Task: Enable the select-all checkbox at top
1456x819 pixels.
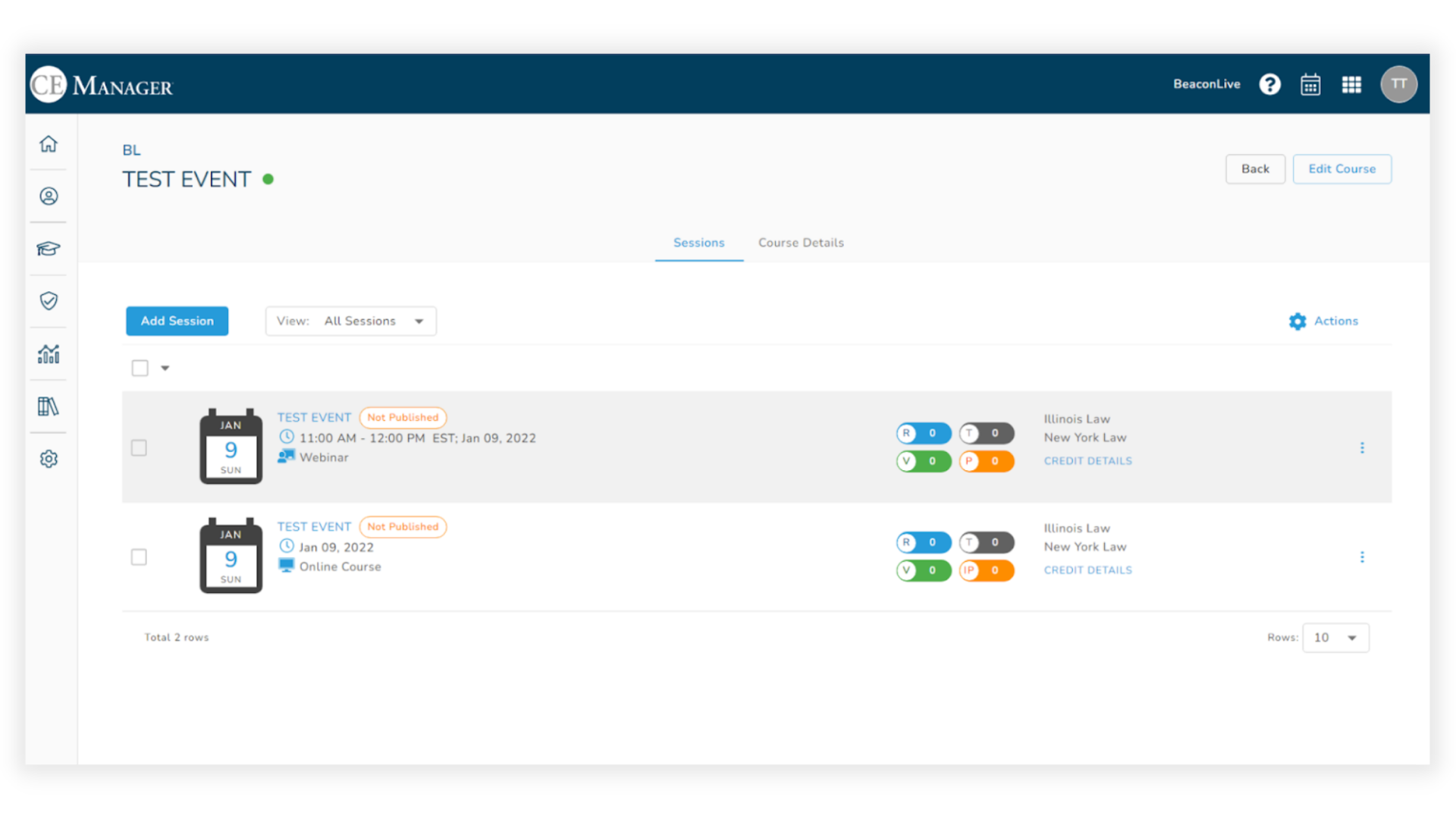Action: (x=140, y=368)
